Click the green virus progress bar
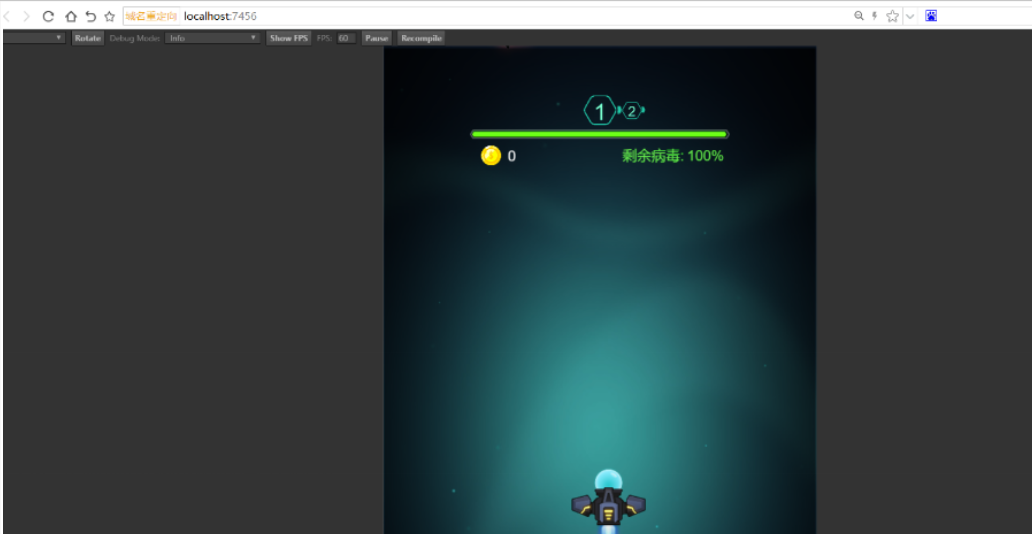The height and width of the screenshot is (534, 1032). (599, 134)
